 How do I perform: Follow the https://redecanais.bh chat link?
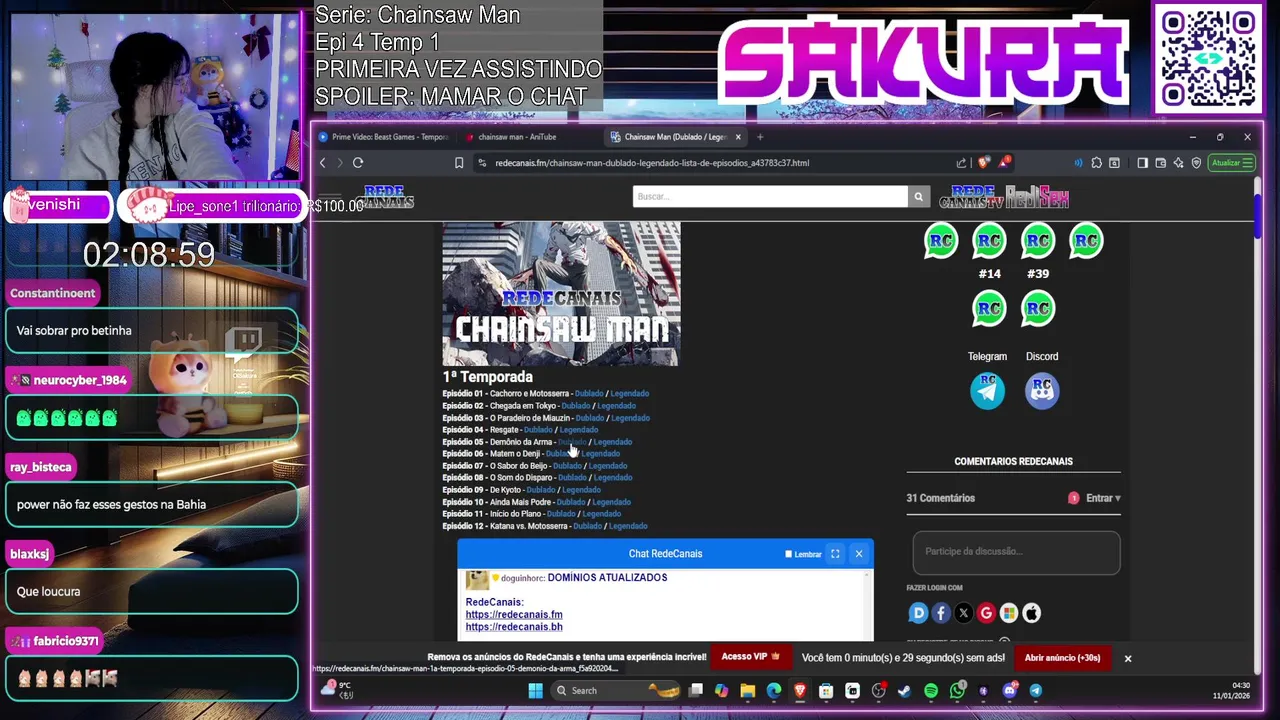(x=514, y=627)
